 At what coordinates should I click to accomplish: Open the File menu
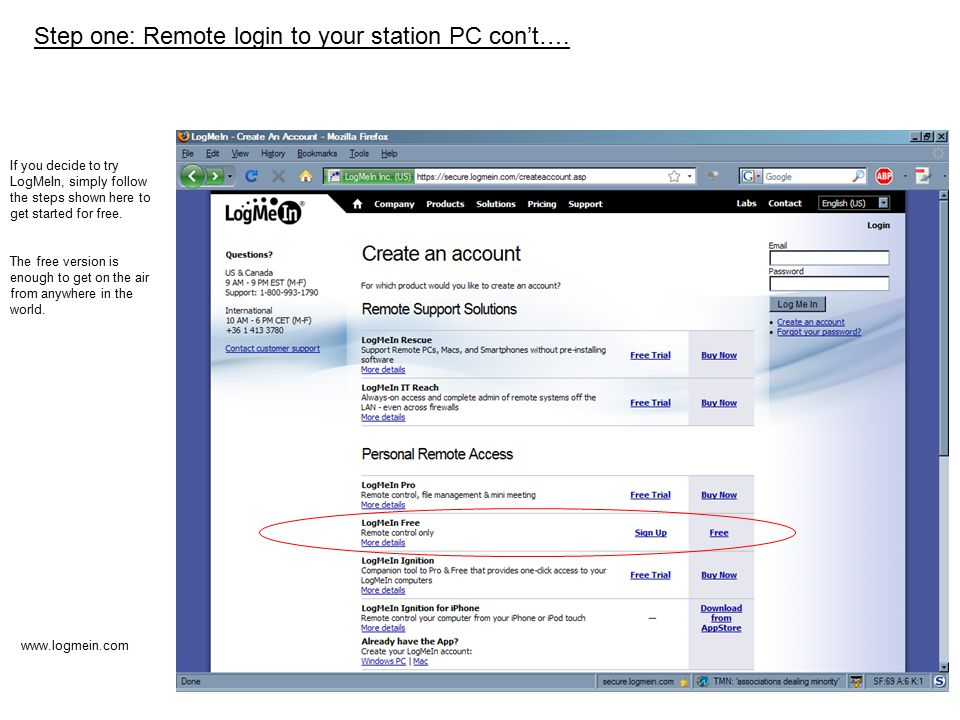click(x=187, y=154)
